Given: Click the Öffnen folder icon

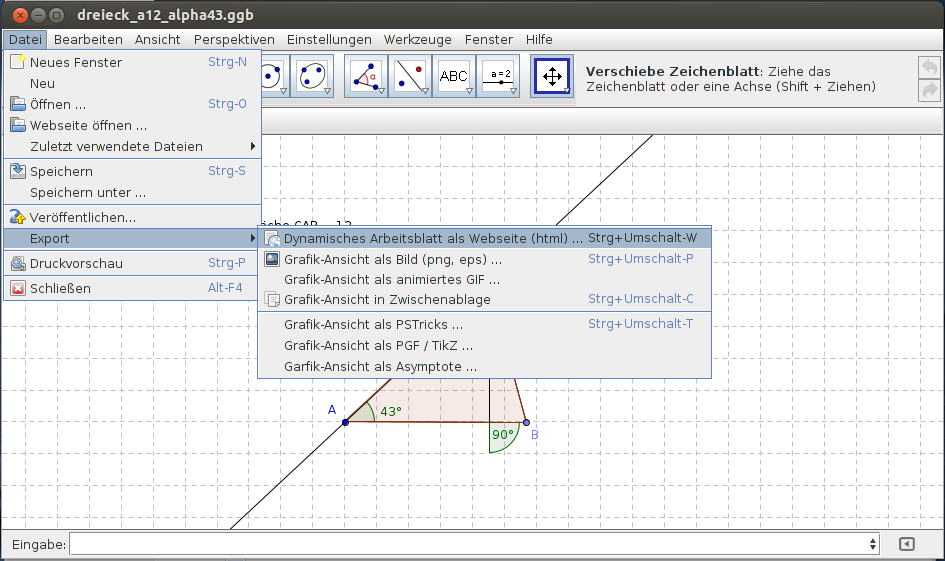Looking at the screenshot, I should (x=17, y=104).
